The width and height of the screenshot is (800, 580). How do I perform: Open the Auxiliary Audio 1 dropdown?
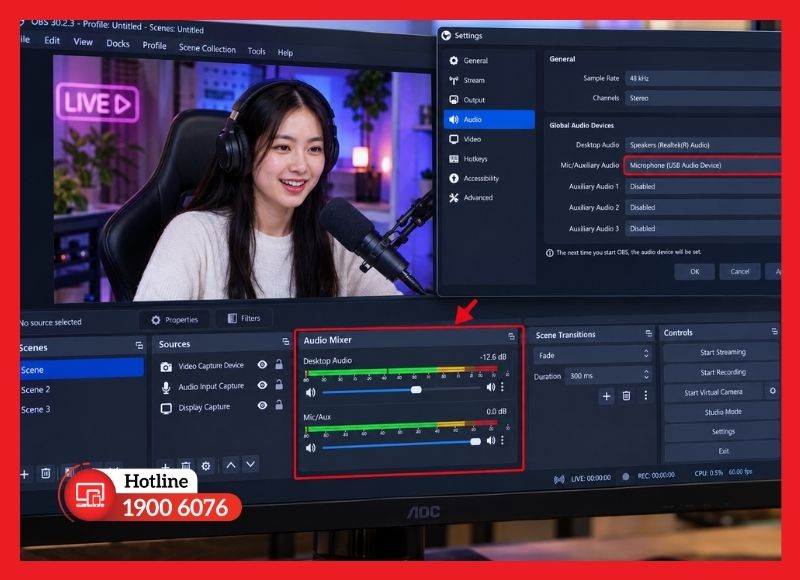pos(703,187)
